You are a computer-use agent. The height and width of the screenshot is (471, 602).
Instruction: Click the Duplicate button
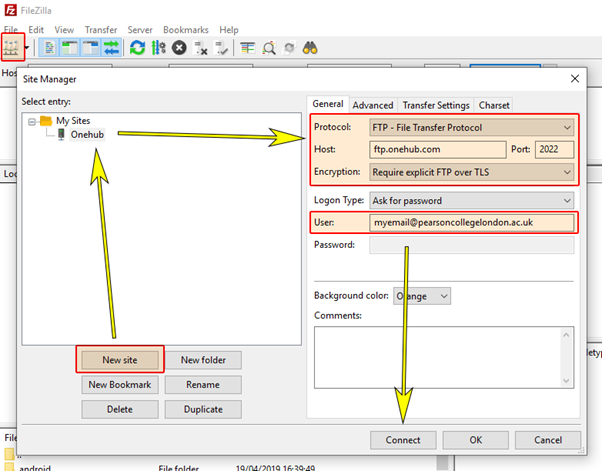[x=203, y=409]
